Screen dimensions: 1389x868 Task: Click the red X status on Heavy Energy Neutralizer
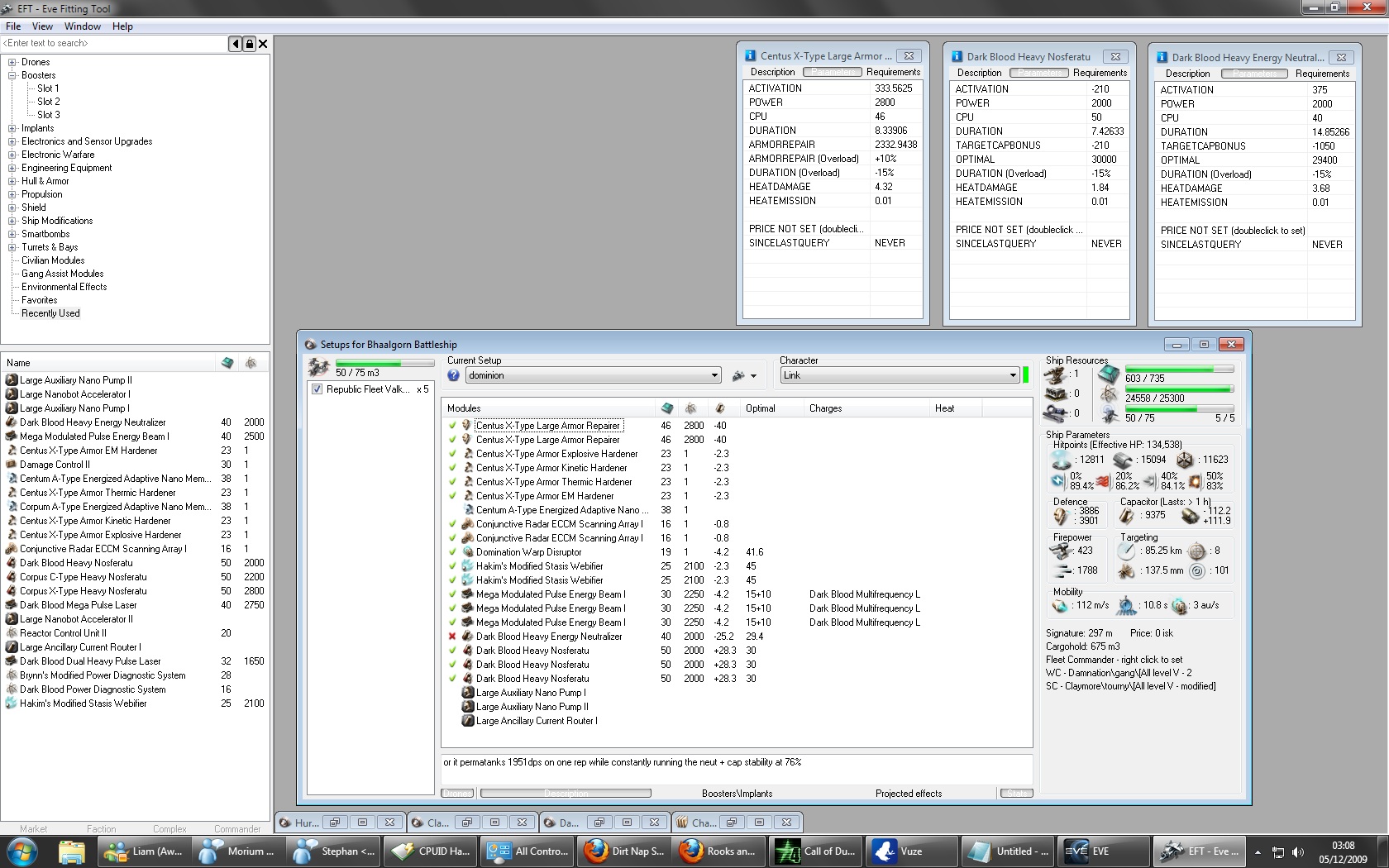coord(452,637)
